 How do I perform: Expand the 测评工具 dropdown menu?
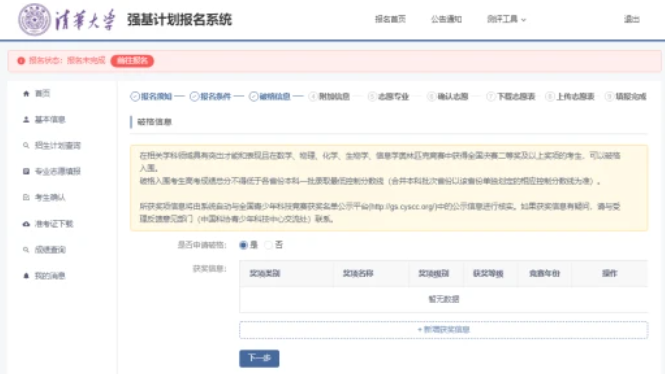click(x=506, y=19)
